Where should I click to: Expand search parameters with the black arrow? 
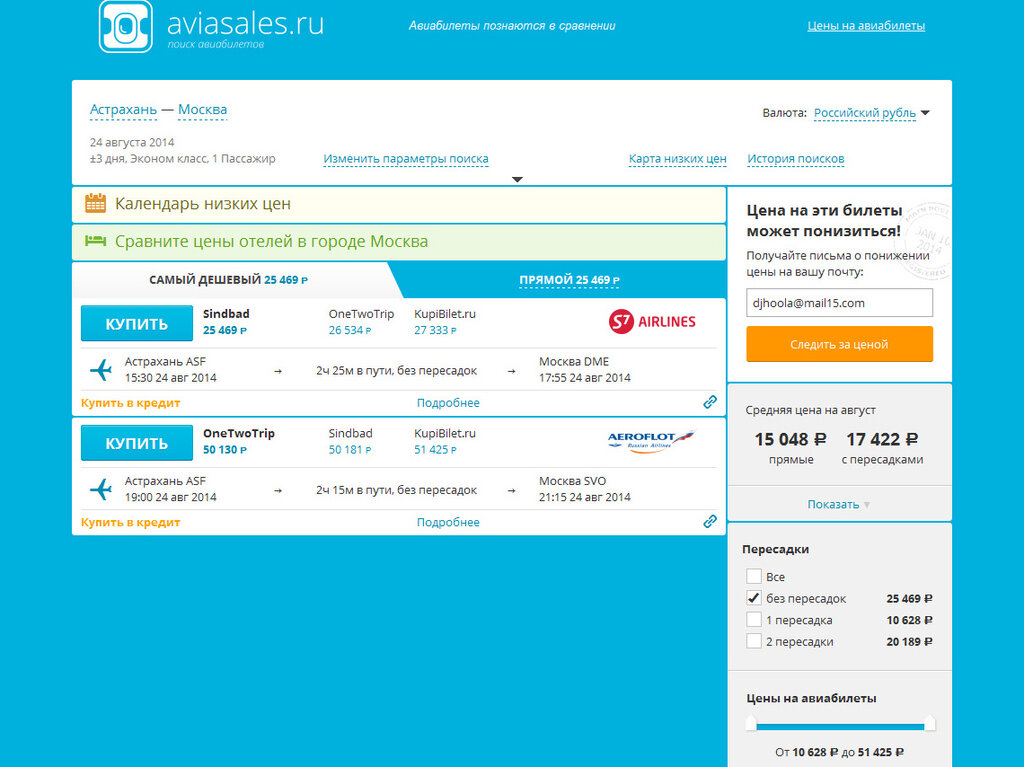[517, 179]
